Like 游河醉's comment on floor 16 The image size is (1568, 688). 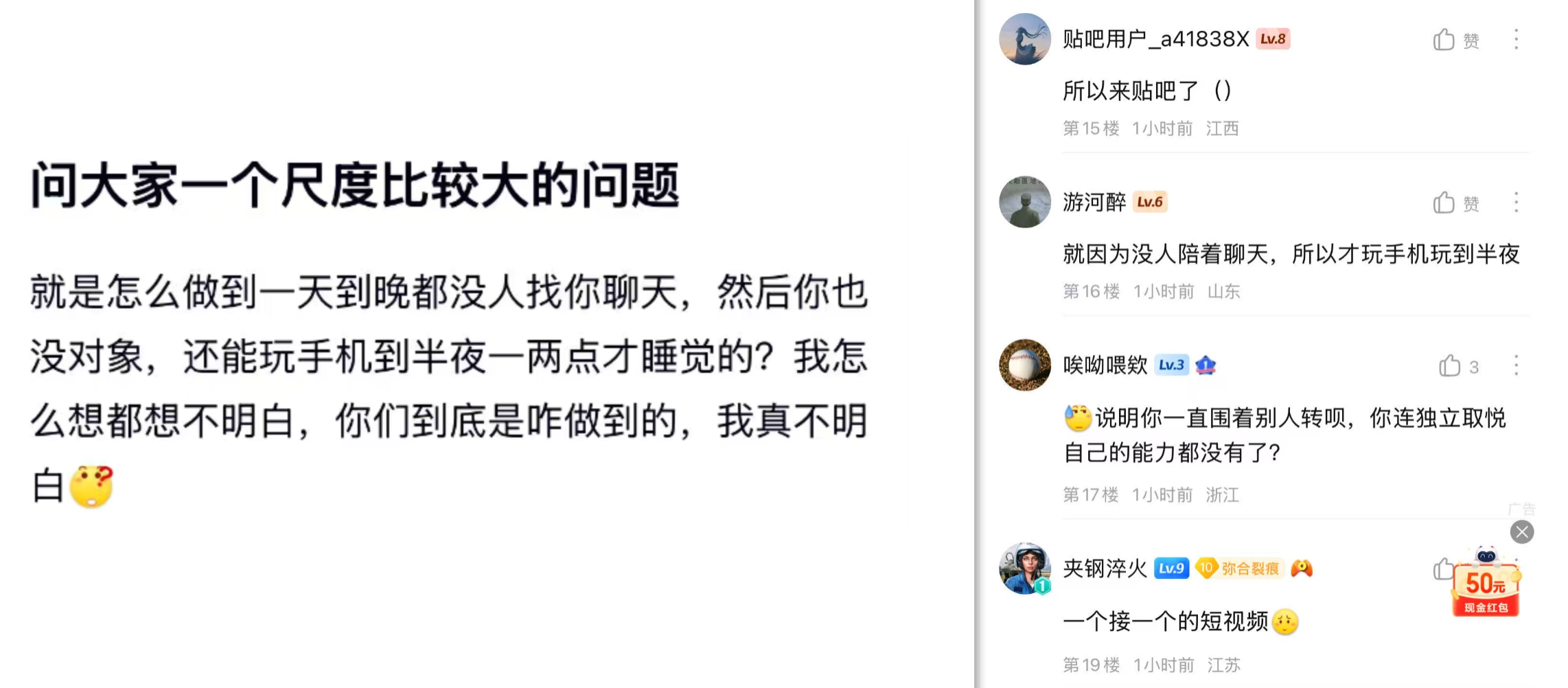click(x=1444, y=203)
